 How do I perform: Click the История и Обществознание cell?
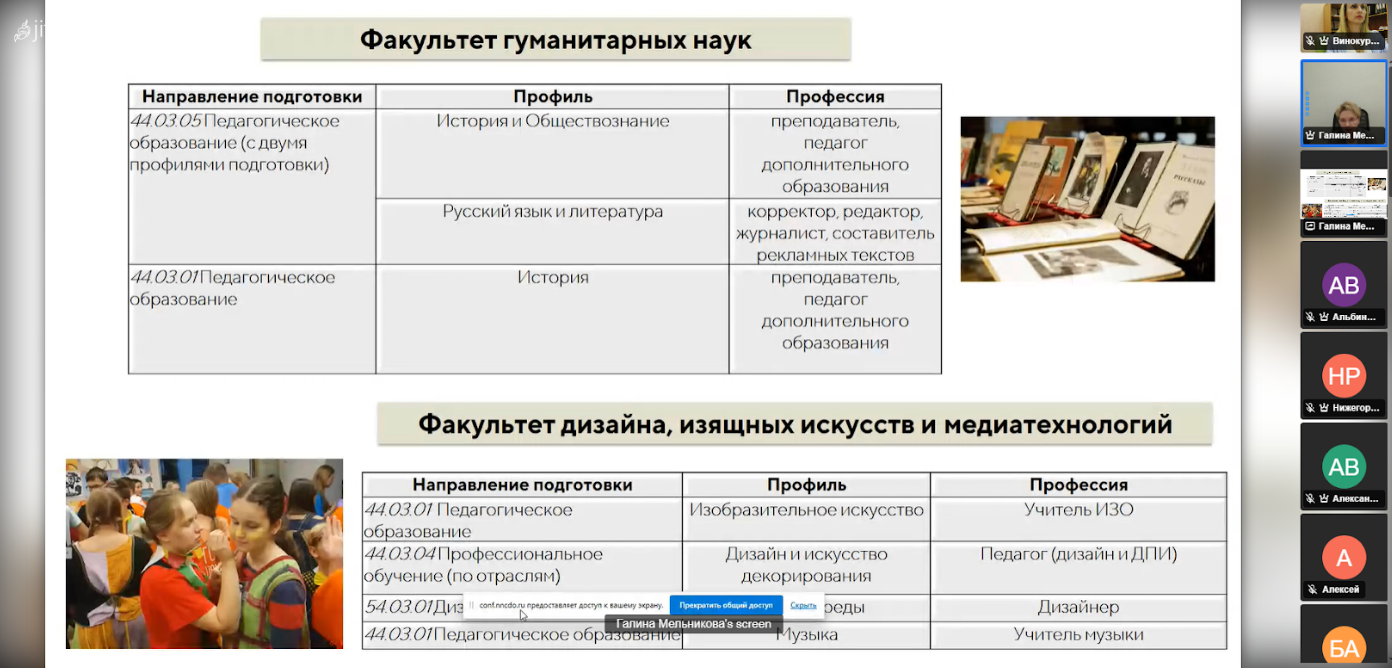click(553, 154)
